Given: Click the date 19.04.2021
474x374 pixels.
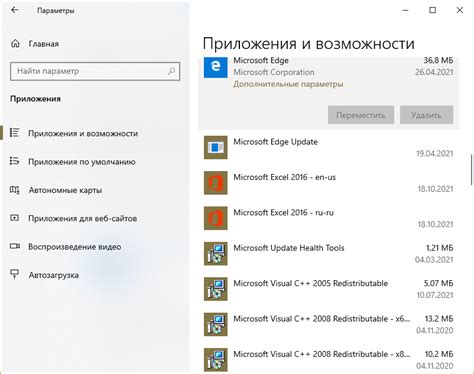Looking at the screenshot, I should coord(435,153).
